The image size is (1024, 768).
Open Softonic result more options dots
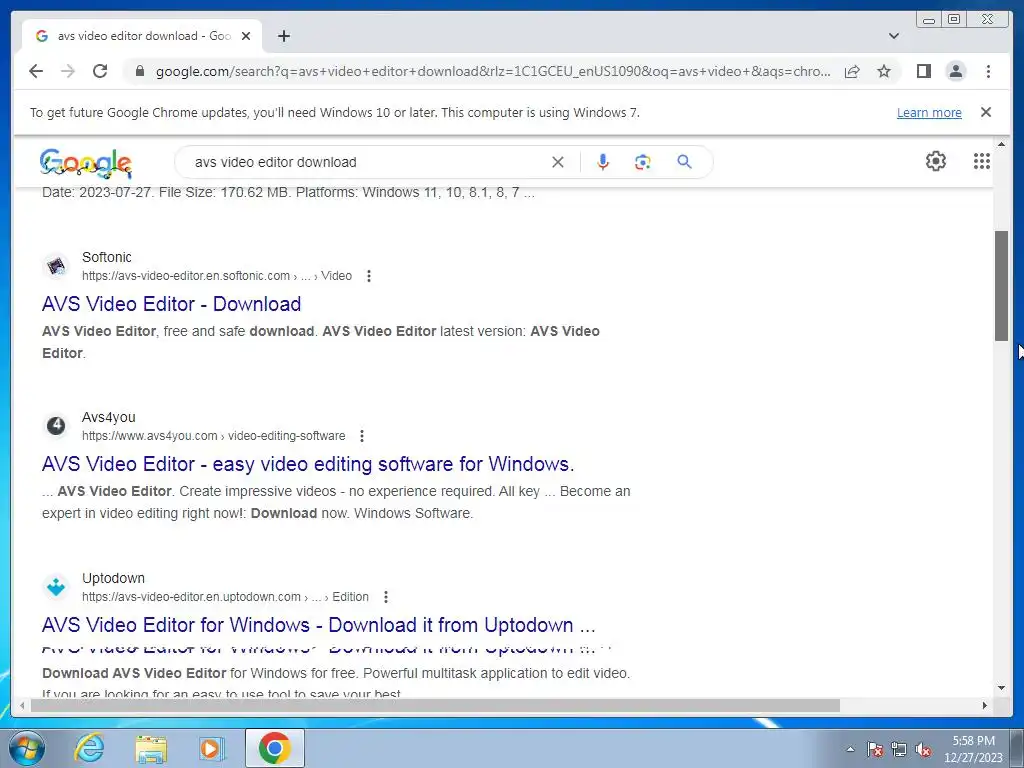click(369, 276)
